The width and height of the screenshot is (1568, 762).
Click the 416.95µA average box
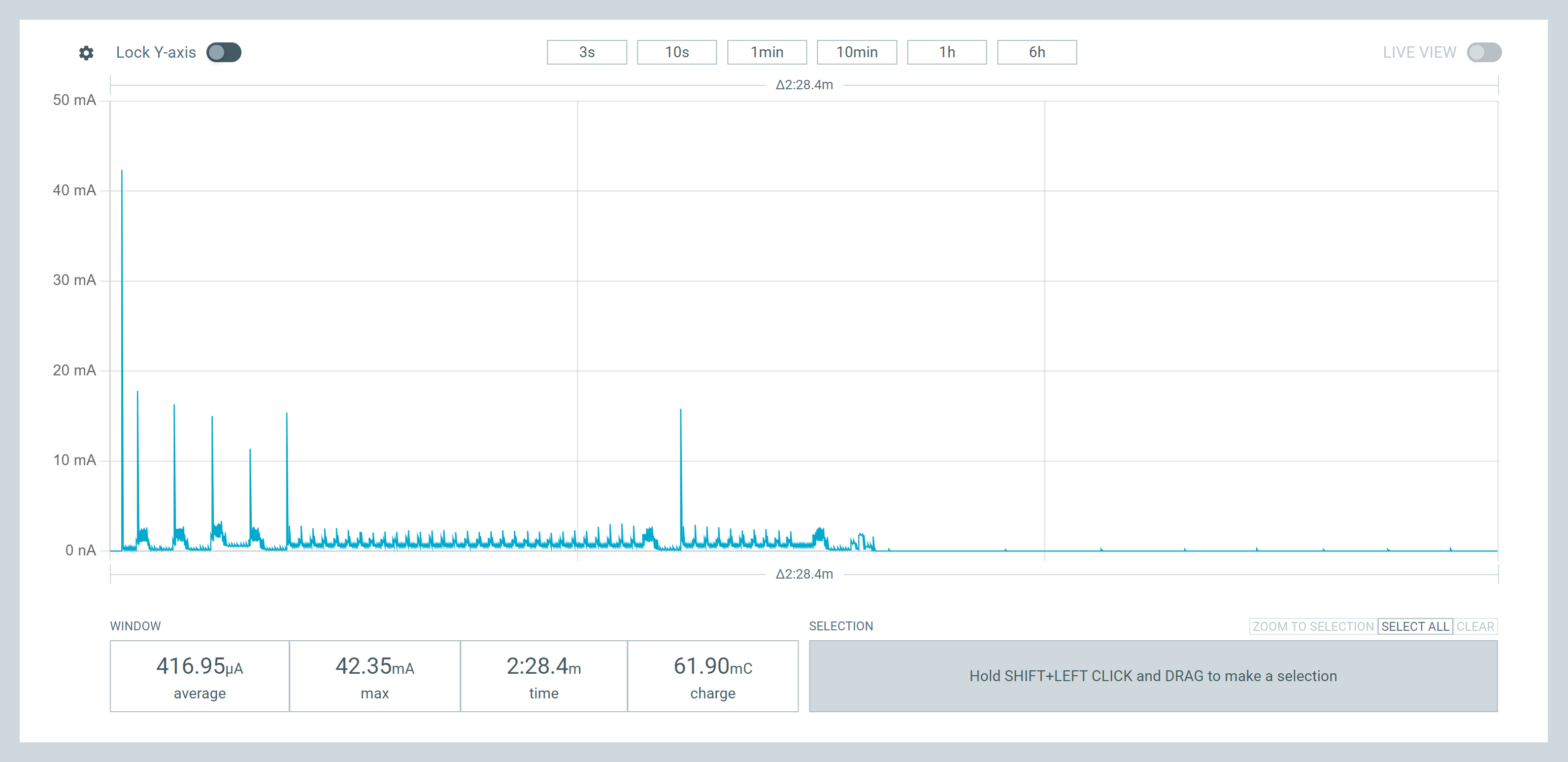click(x=200, y=676)
